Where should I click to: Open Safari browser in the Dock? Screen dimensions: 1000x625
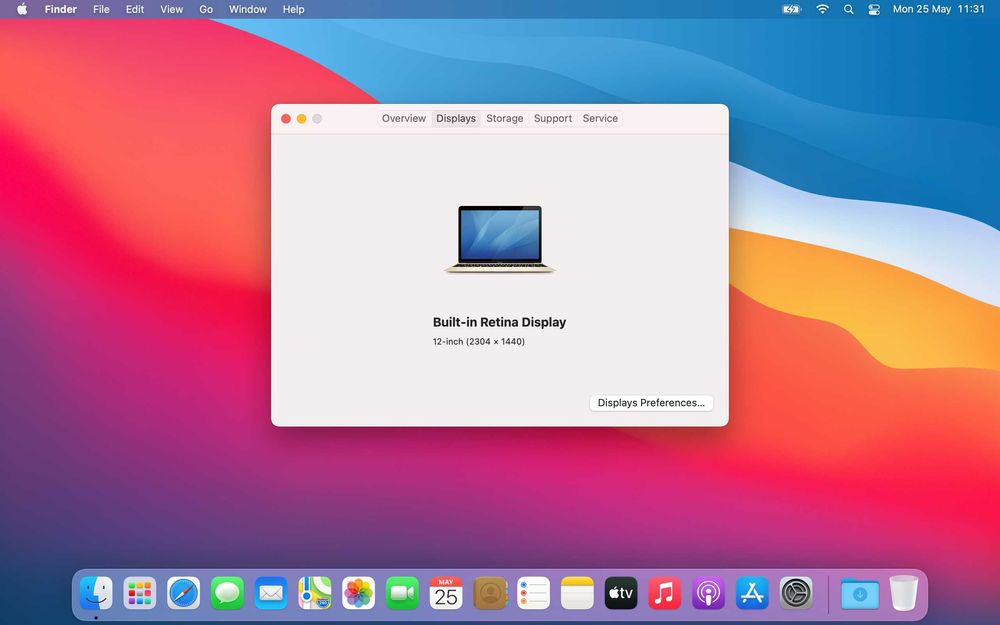(184, 593)
